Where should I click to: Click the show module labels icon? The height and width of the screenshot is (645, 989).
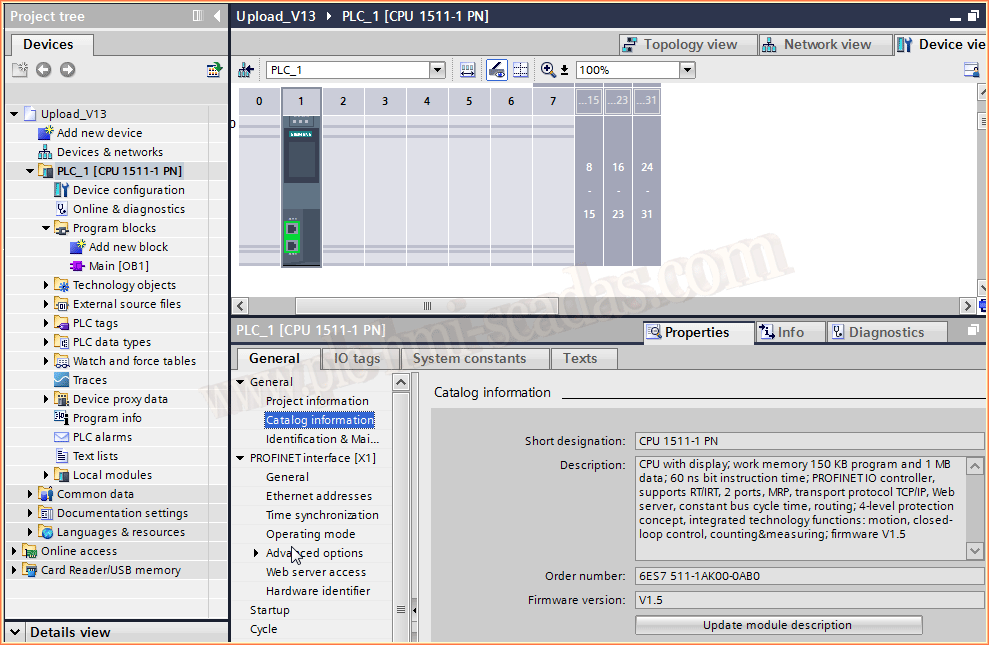(x=468, y=70)
